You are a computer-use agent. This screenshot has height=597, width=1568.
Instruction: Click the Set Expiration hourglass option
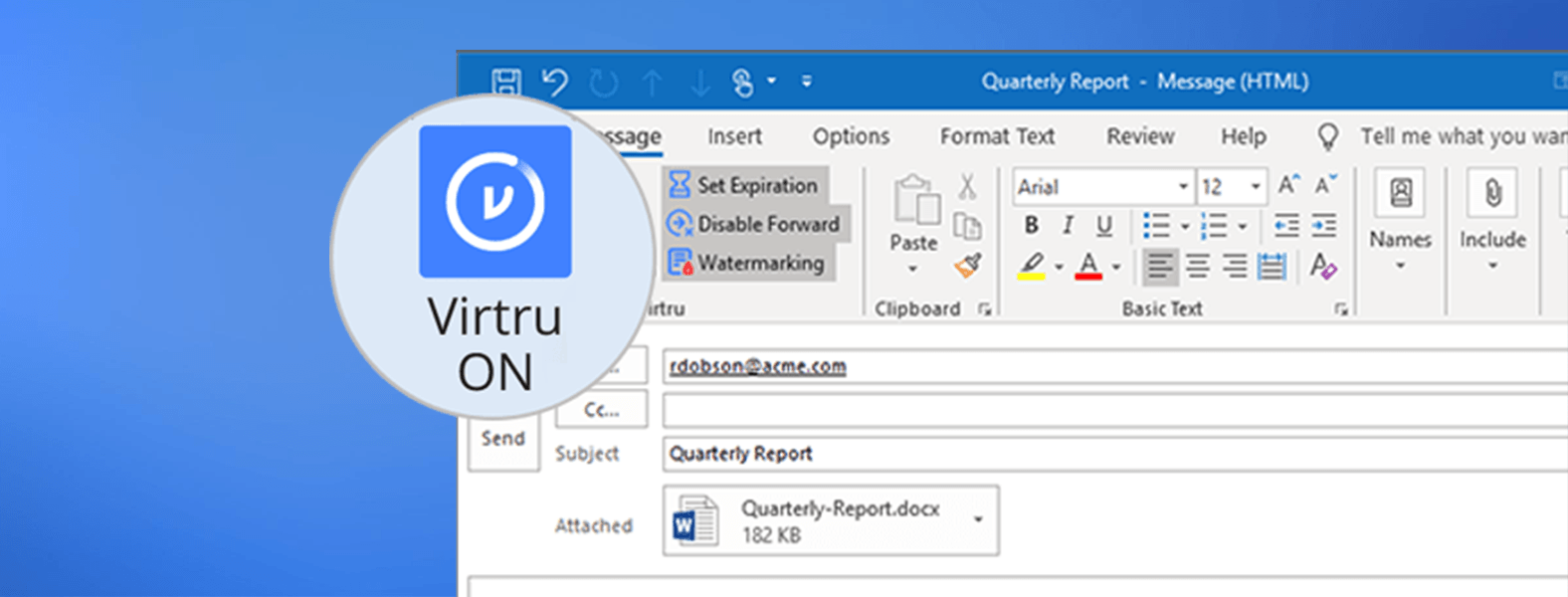click(x=745, y=185)
